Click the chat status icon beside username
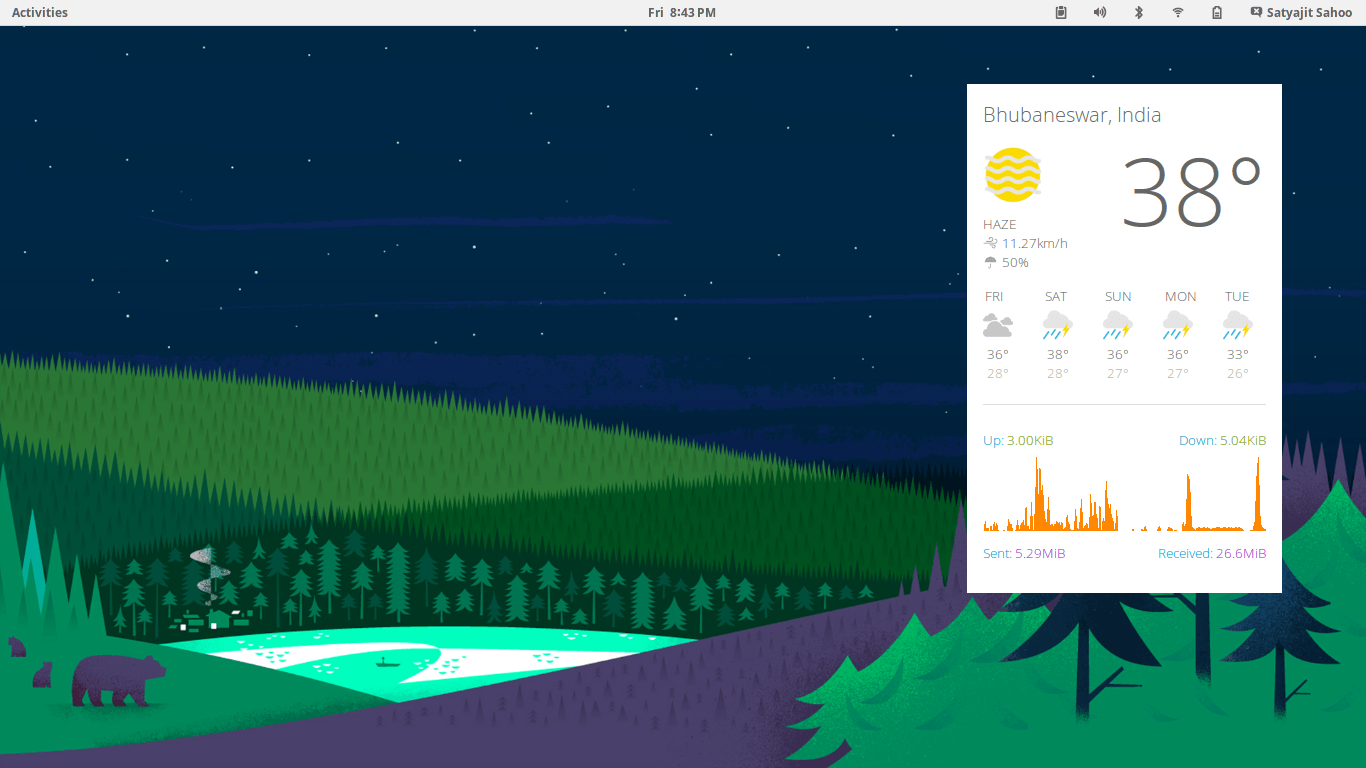The width and height of the screenshot is (1366, 768). 1256,13
